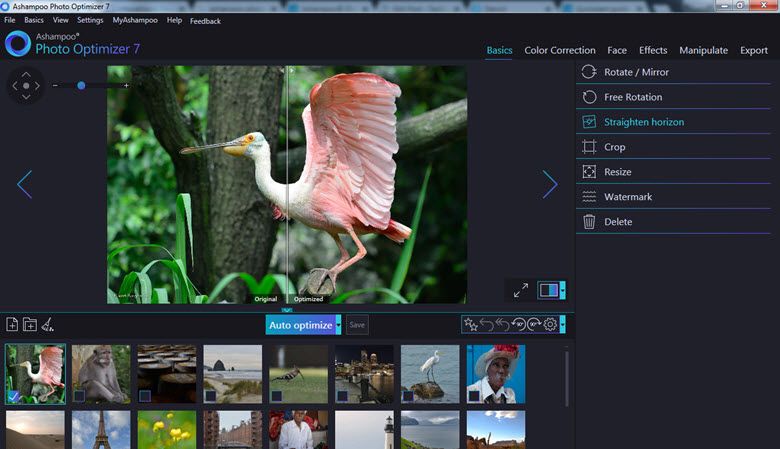
Task: Rotate the image 90° right
Action: (534, 325)
